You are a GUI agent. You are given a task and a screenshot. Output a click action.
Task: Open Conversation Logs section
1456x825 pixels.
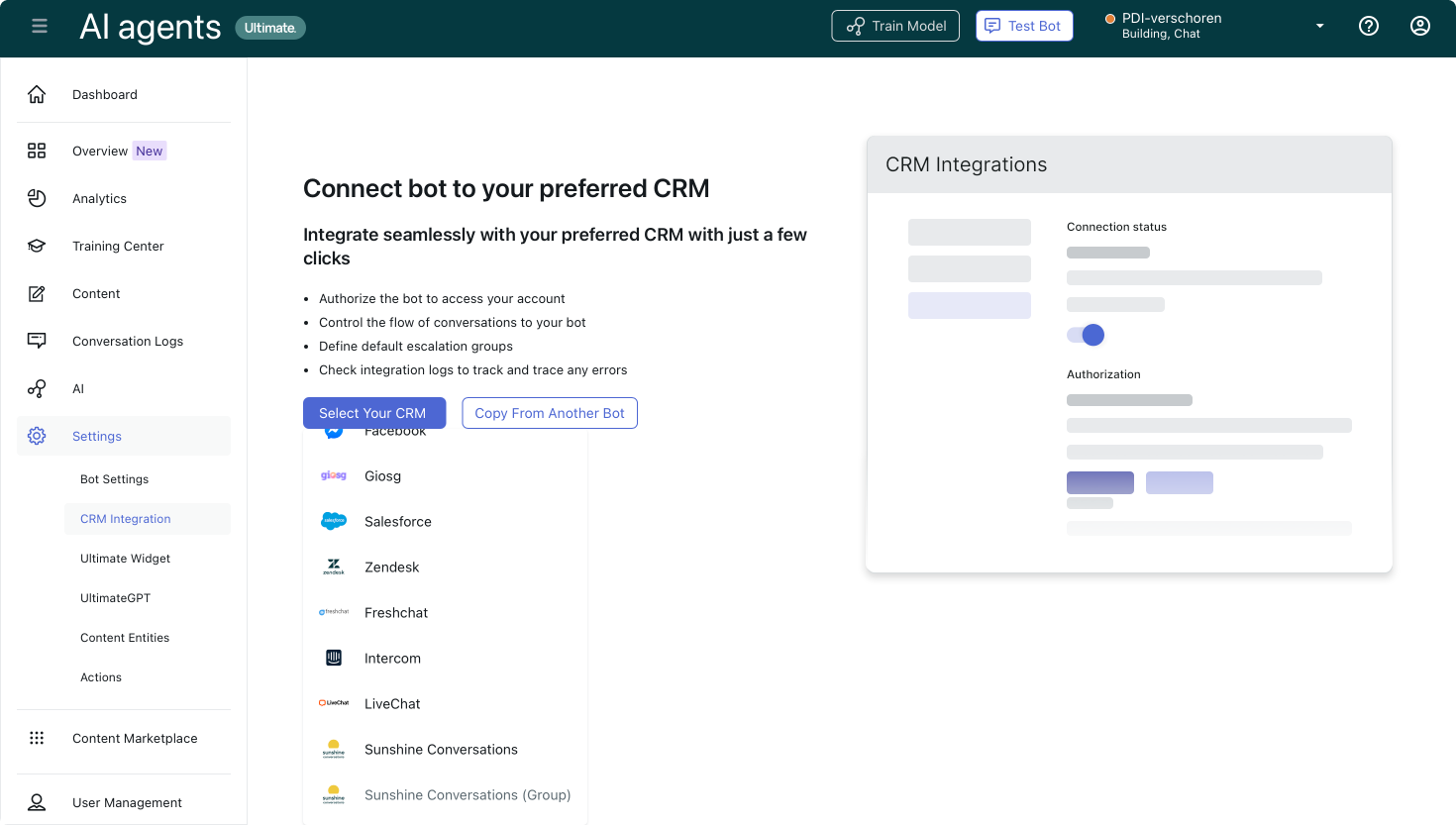pyautogui.click(x=124, y=341)
